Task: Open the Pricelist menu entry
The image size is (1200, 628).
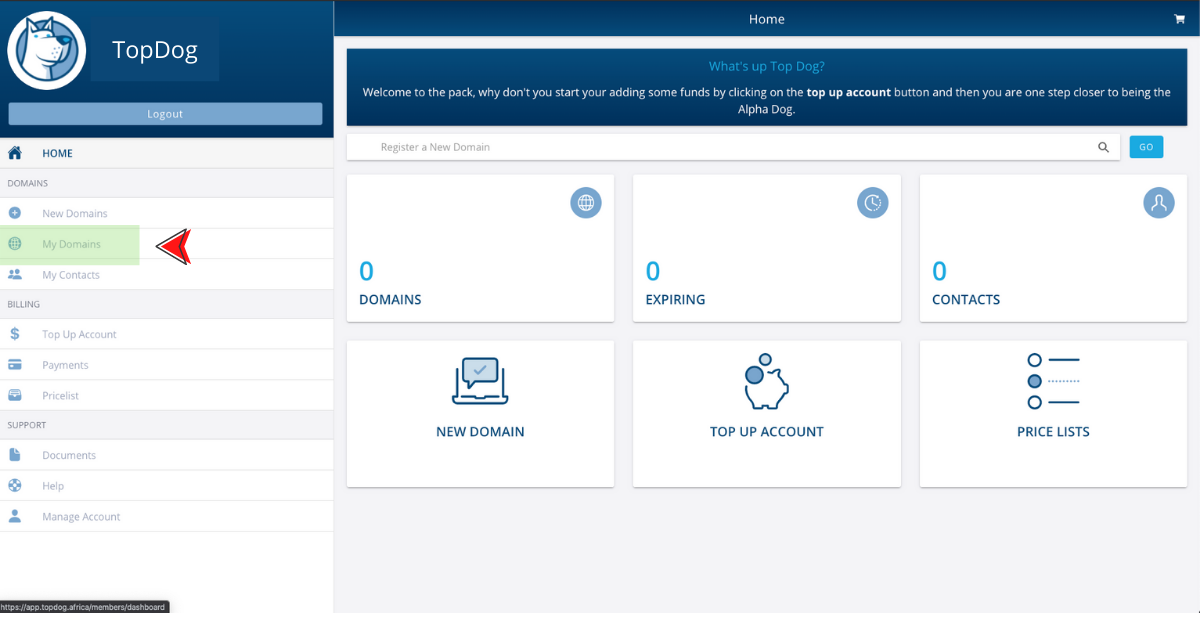Action: tap(166, 395)
